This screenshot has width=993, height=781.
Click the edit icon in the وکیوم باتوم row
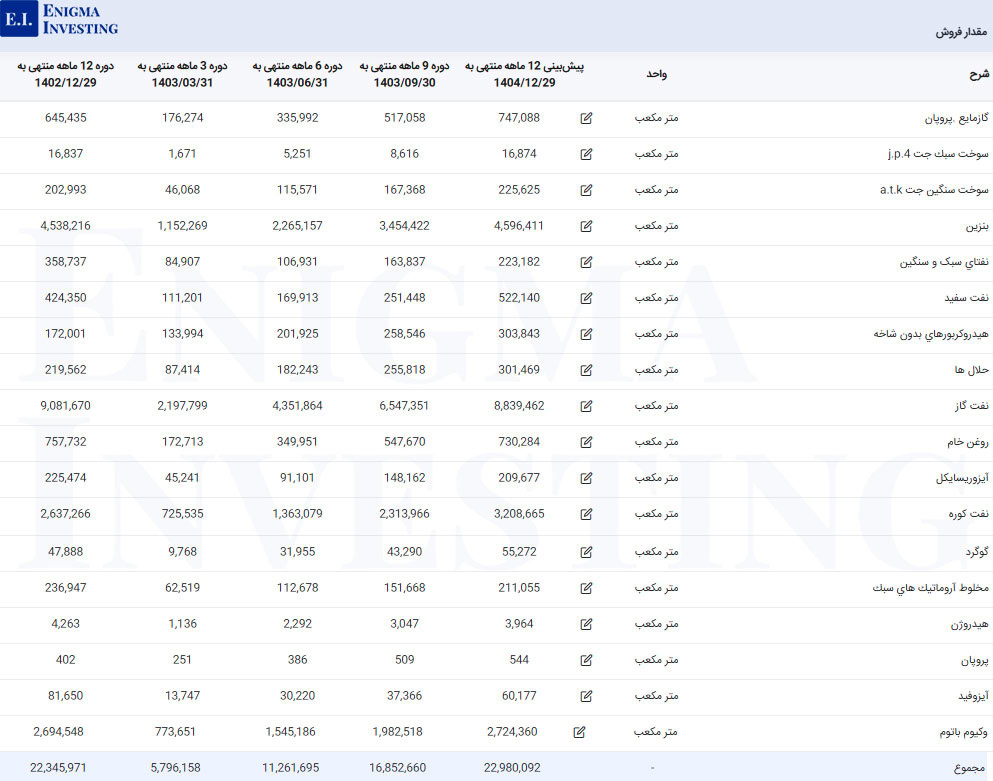579,733
